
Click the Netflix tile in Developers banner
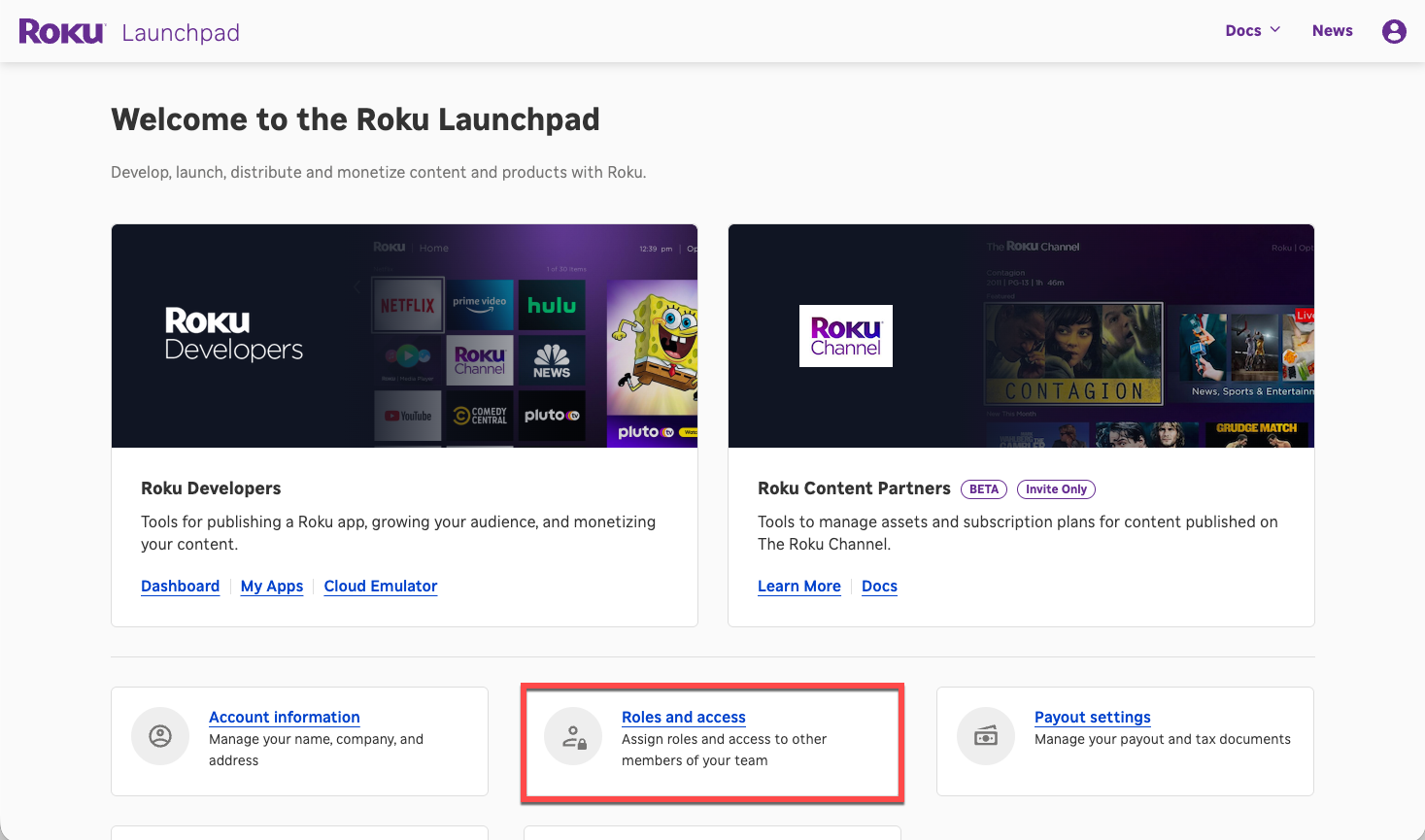(408, 306)
